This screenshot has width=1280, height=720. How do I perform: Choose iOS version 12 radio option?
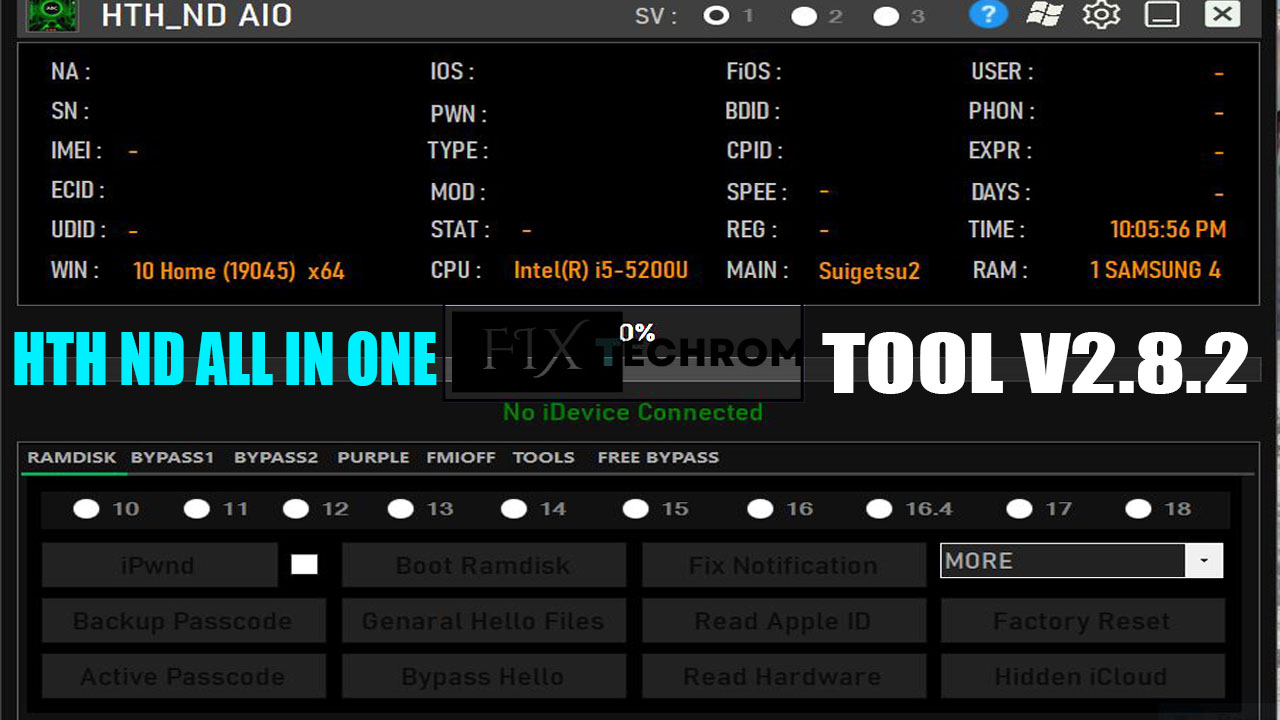[x=296, y=509]
